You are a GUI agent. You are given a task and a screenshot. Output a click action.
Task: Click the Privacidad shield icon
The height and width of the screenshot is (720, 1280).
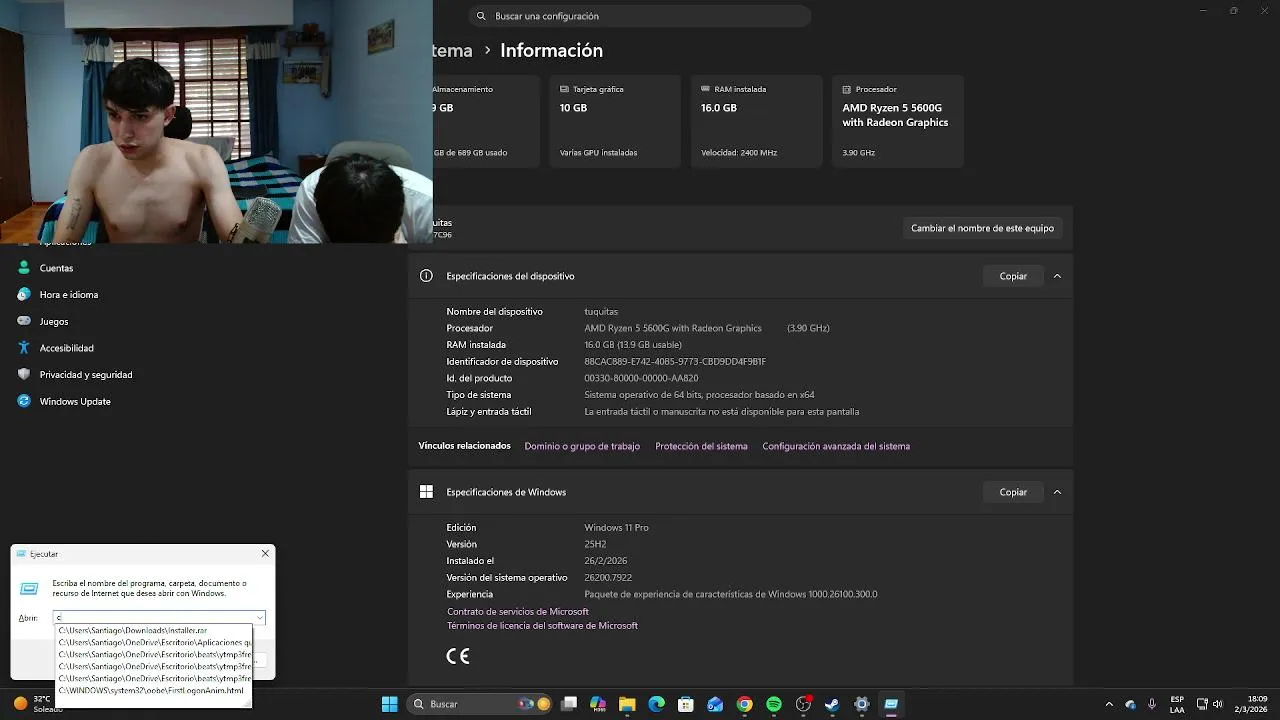24,375
